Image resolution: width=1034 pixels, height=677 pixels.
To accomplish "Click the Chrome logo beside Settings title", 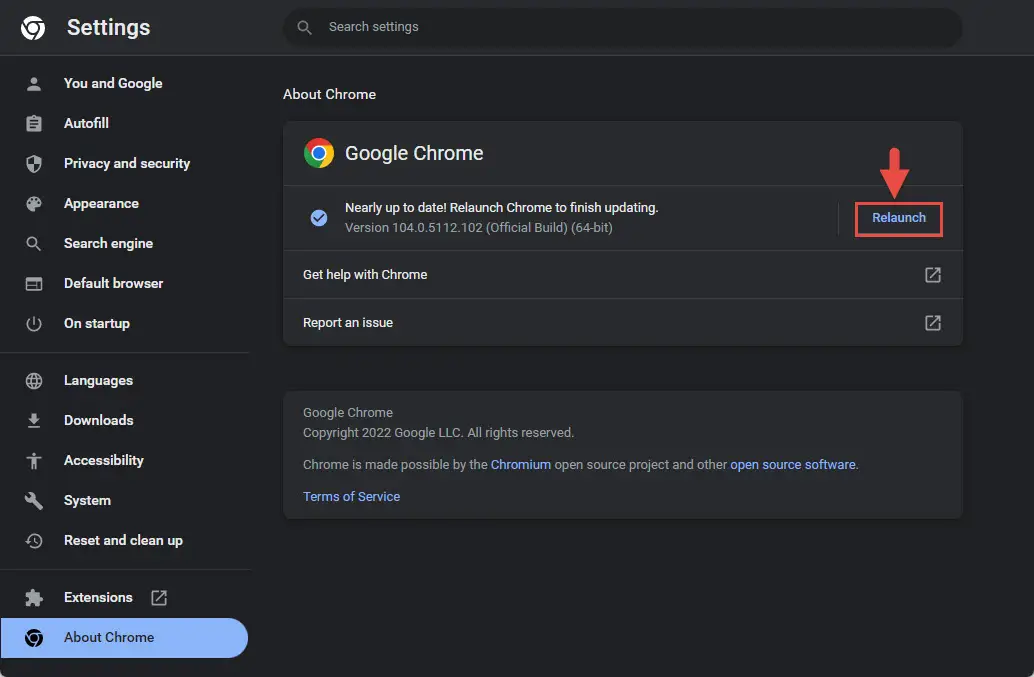I will tap(33, 28).
